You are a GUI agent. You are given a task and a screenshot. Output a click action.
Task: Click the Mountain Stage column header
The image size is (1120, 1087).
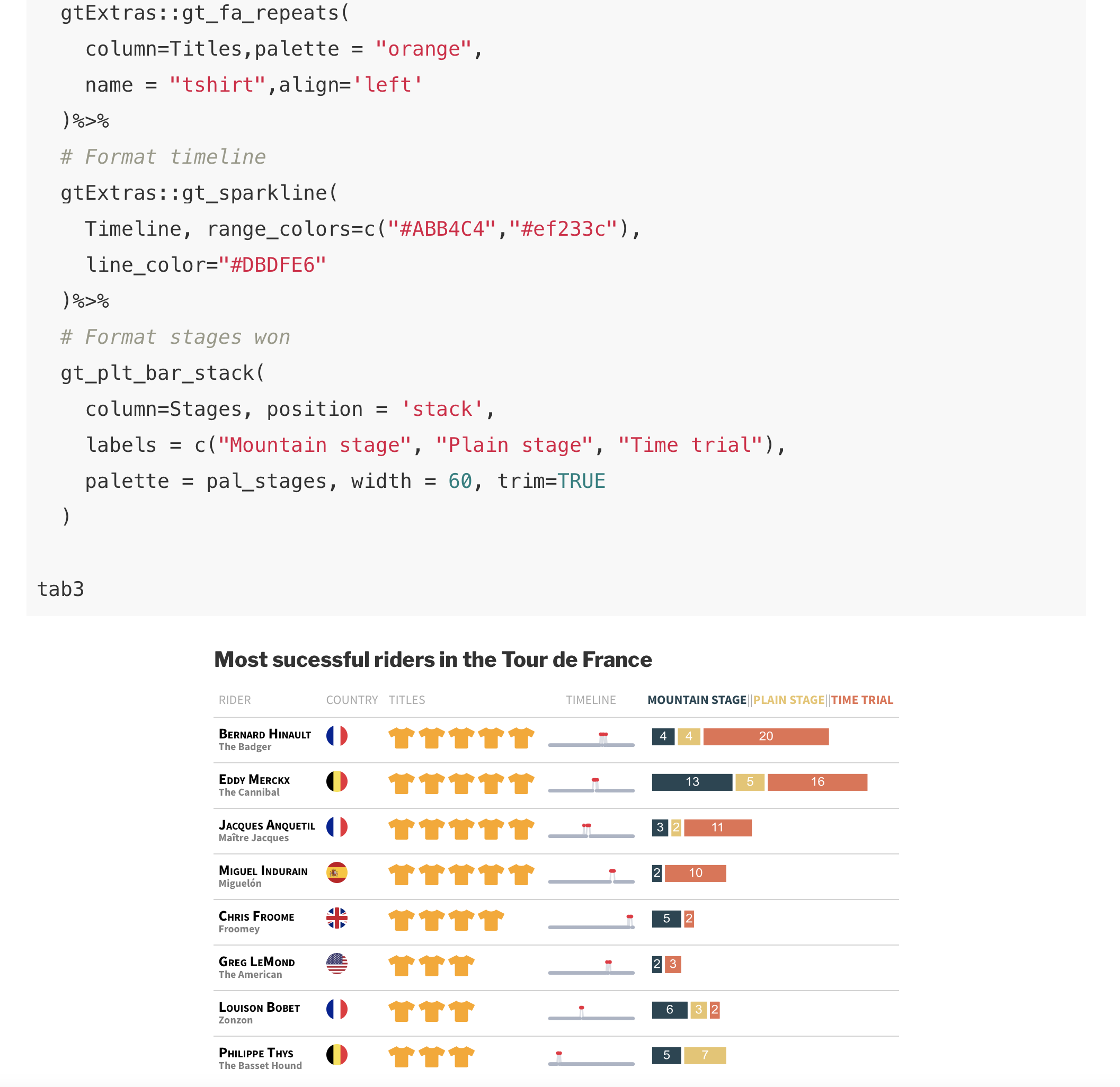tap(697, 700)
